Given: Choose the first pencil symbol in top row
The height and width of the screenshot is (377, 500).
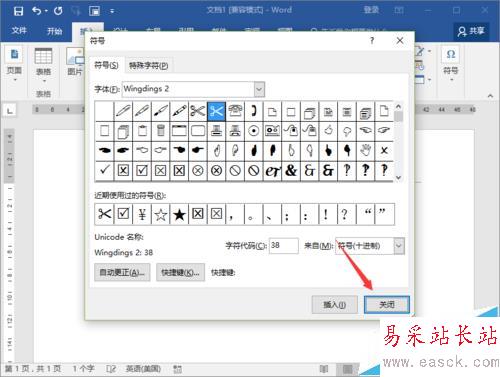Looking at the screenshot, I should [x=123, y=111].
